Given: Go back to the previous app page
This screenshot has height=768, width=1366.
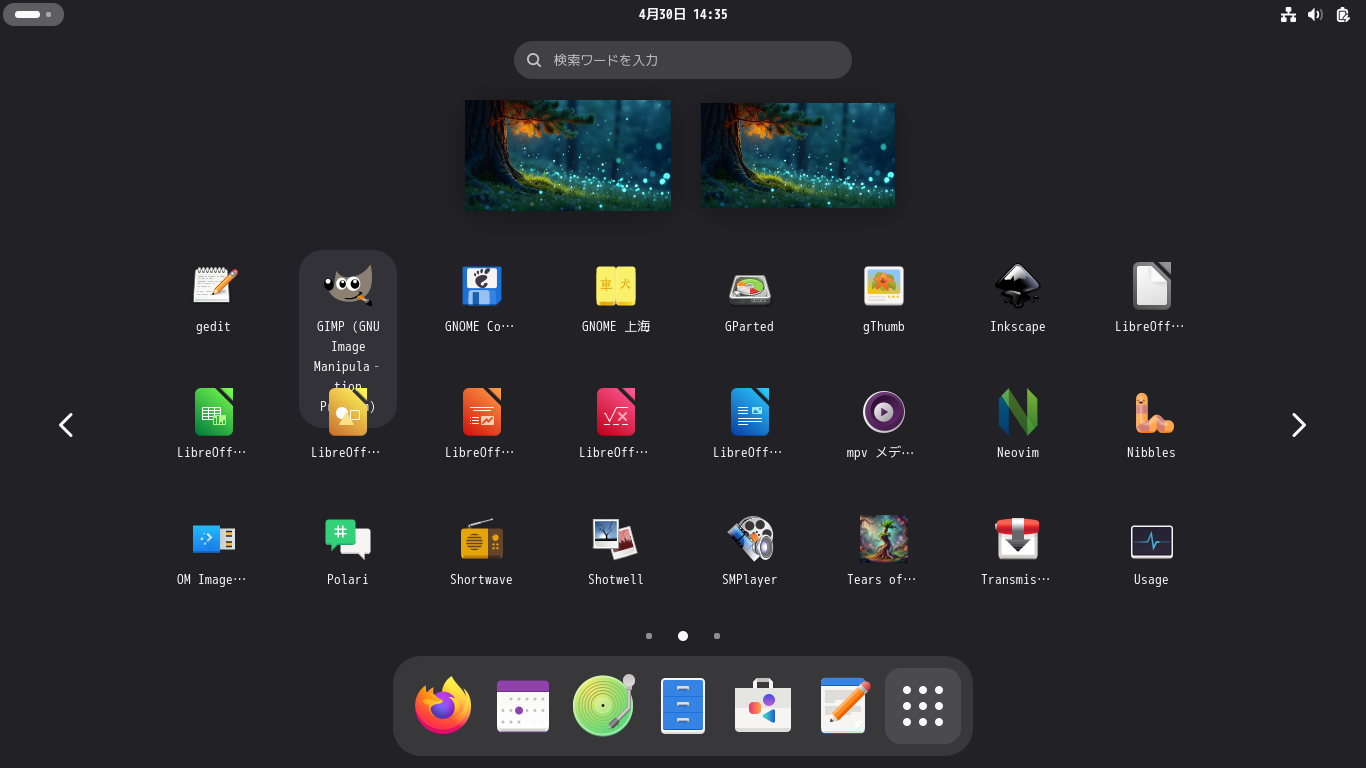Looking at the screenshot, I should (x=66, y=425).
